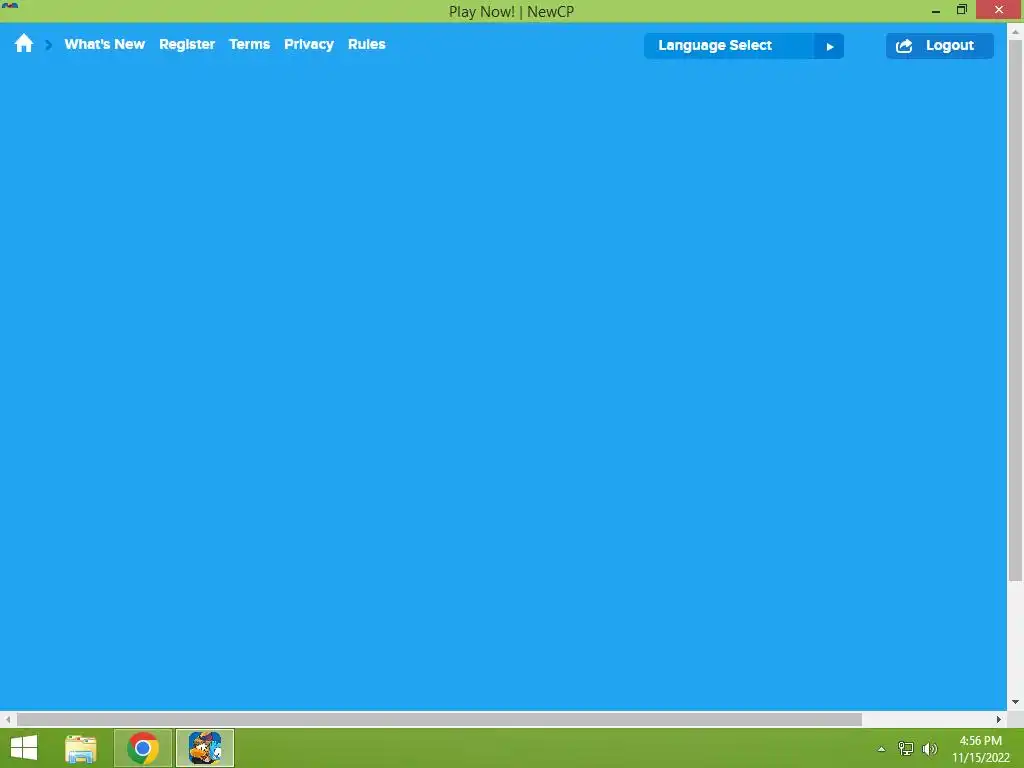Expand the Language Select dropdown
This screenshot has width=1024, height=768.
coord(744,46)
